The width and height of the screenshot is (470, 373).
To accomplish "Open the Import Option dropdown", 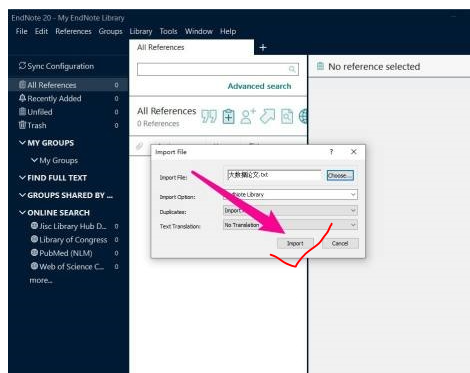I will coord(290,194).
